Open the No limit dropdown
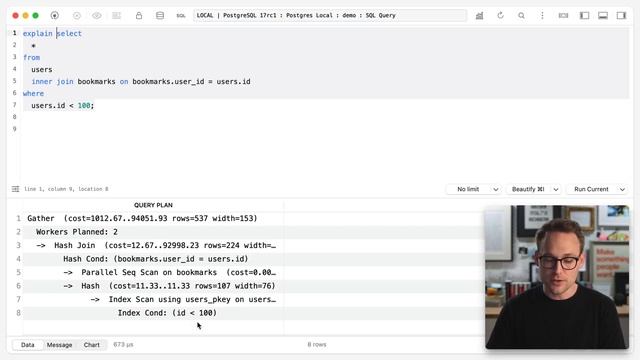The width and height of the screenshot is (640, 360). click(x=475, y=189)
